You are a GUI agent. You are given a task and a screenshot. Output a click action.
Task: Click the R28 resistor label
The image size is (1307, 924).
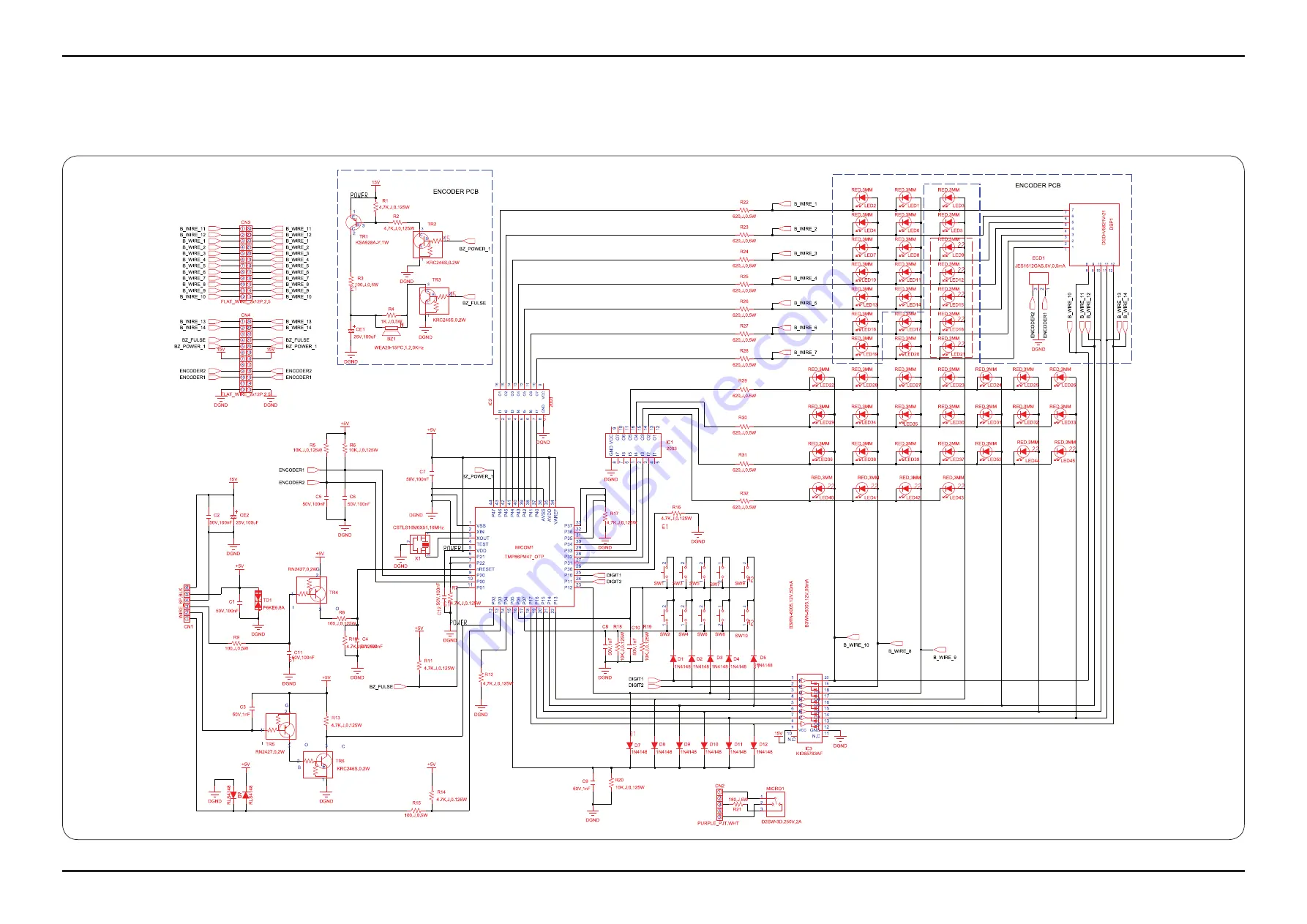click(x=744, y=351)
